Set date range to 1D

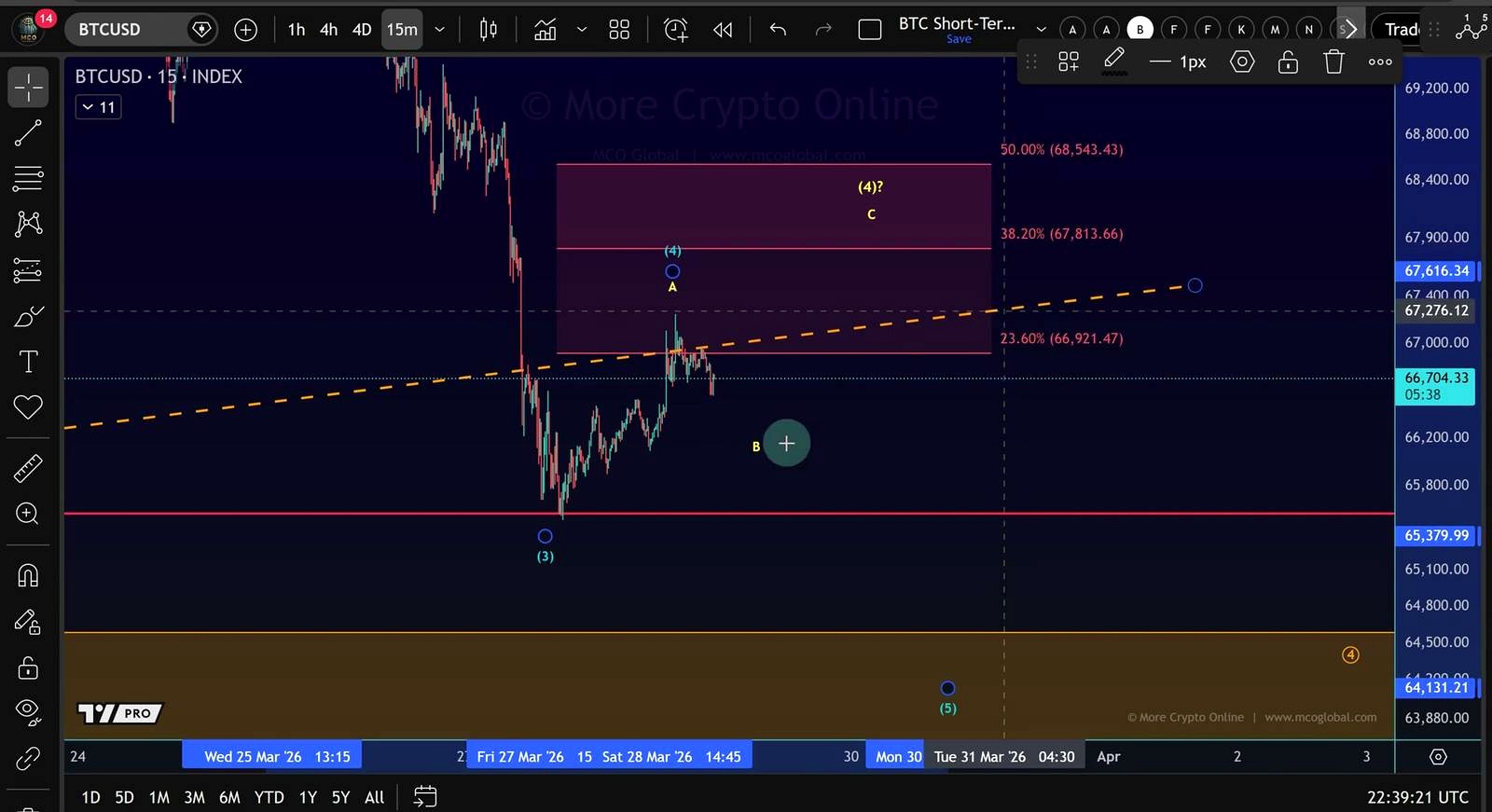pyautogui.click(x=90, y=797)
